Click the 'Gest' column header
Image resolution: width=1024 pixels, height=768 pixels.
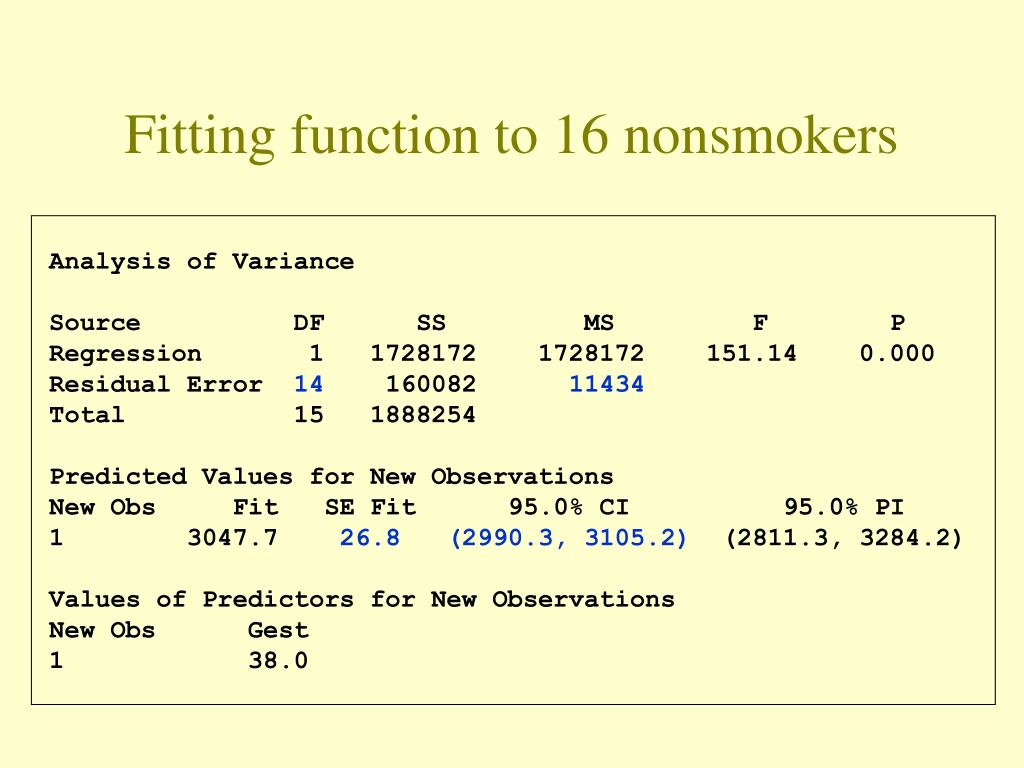tap(278, 630)
